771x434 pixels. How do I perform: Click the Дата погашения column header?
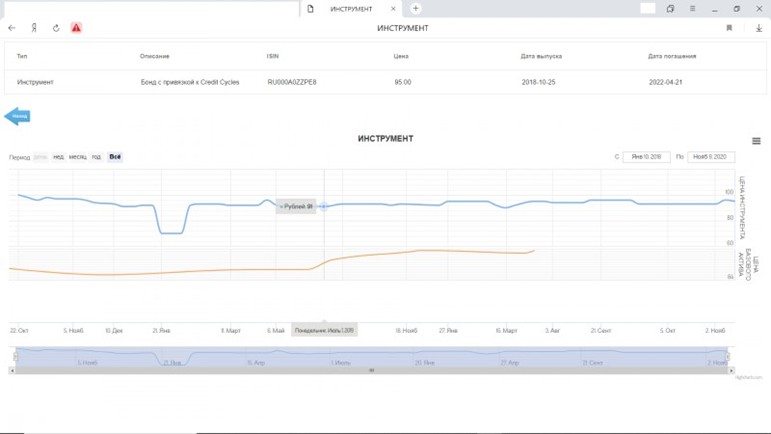click(672, 56)
